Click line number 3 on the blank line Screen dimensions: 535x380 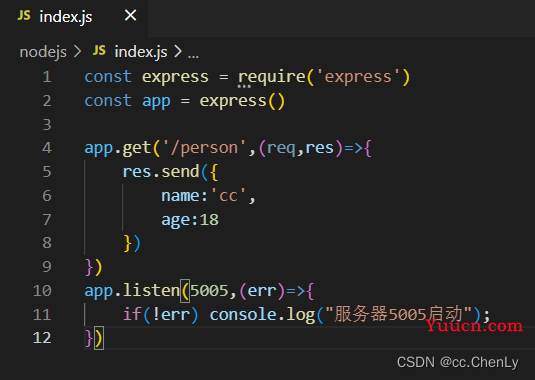[x=47, y=125]
